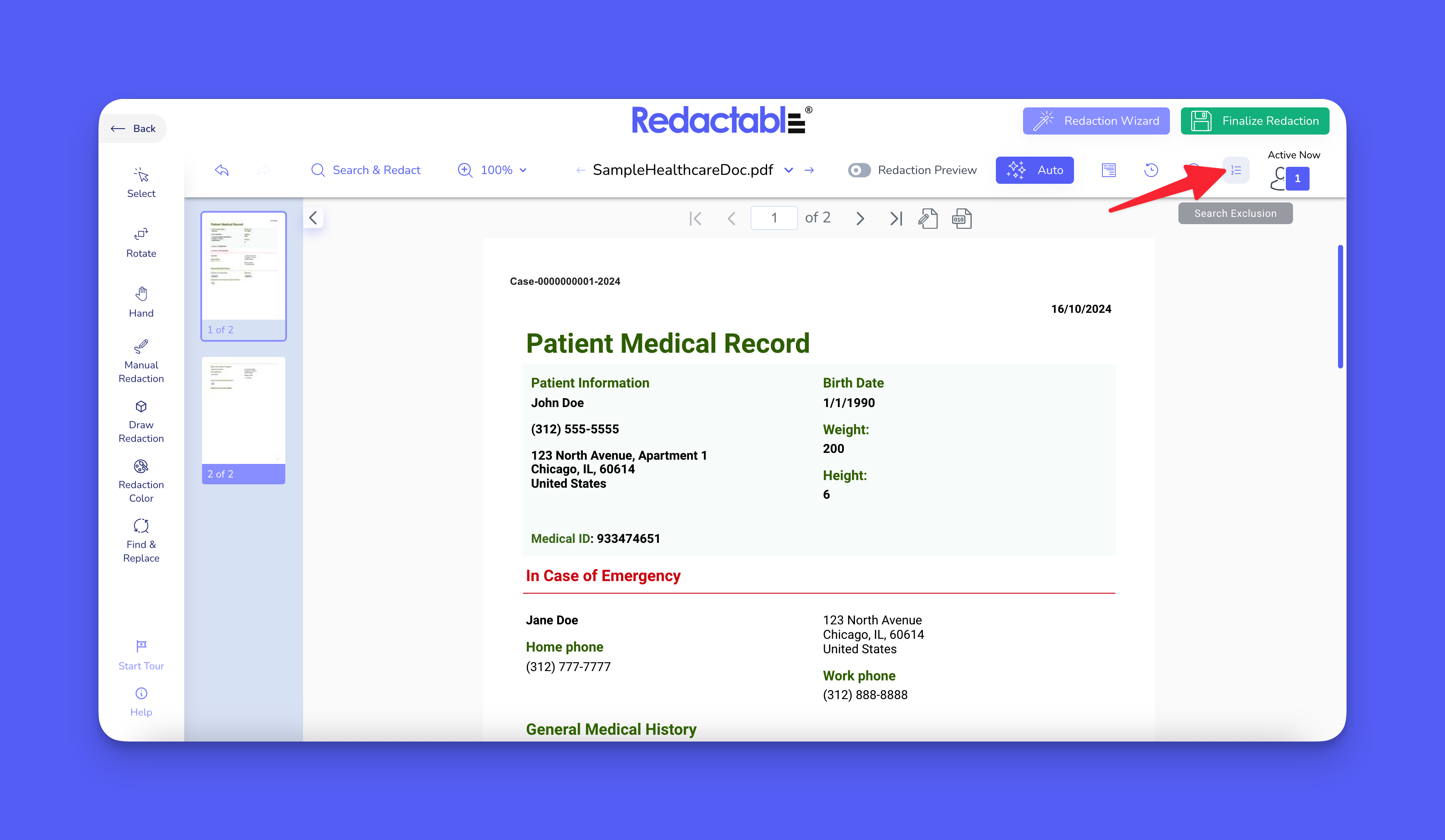Launch the Redaction Wizard
Viewport: 1445px width, 840px height.
1096,121
